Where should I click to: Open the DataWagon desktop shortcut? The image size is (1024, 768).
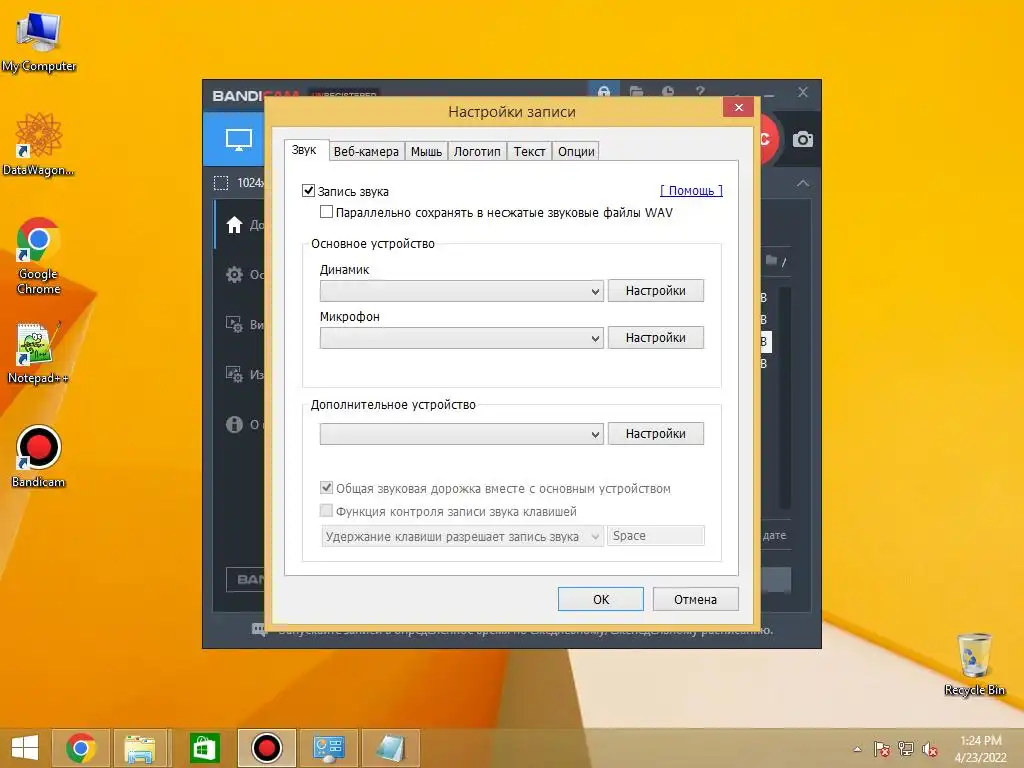click(x=39, y=144)
